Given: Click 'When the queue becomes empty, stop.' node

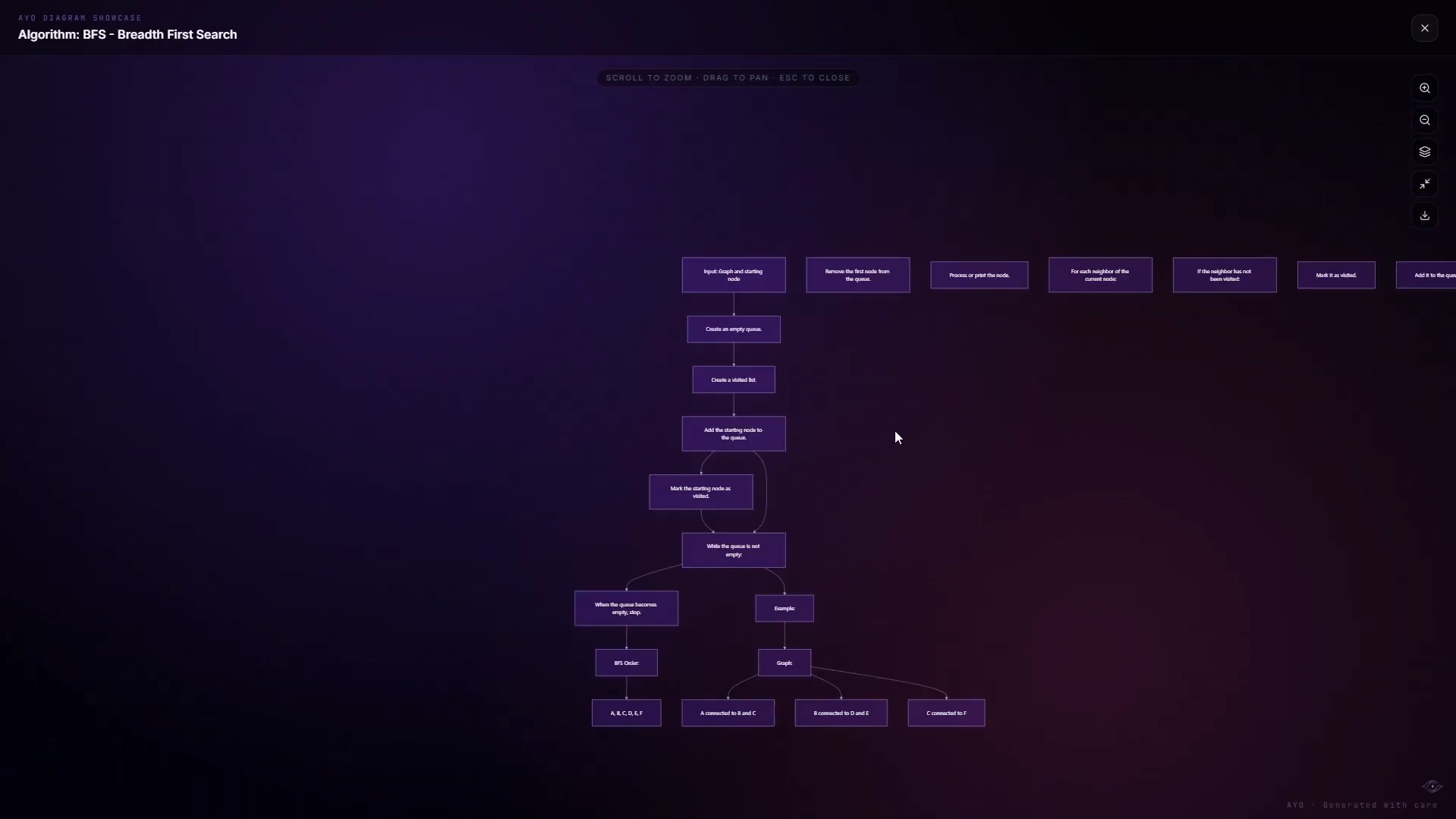Looking at the screenshot, I should [x=626, y=608].
